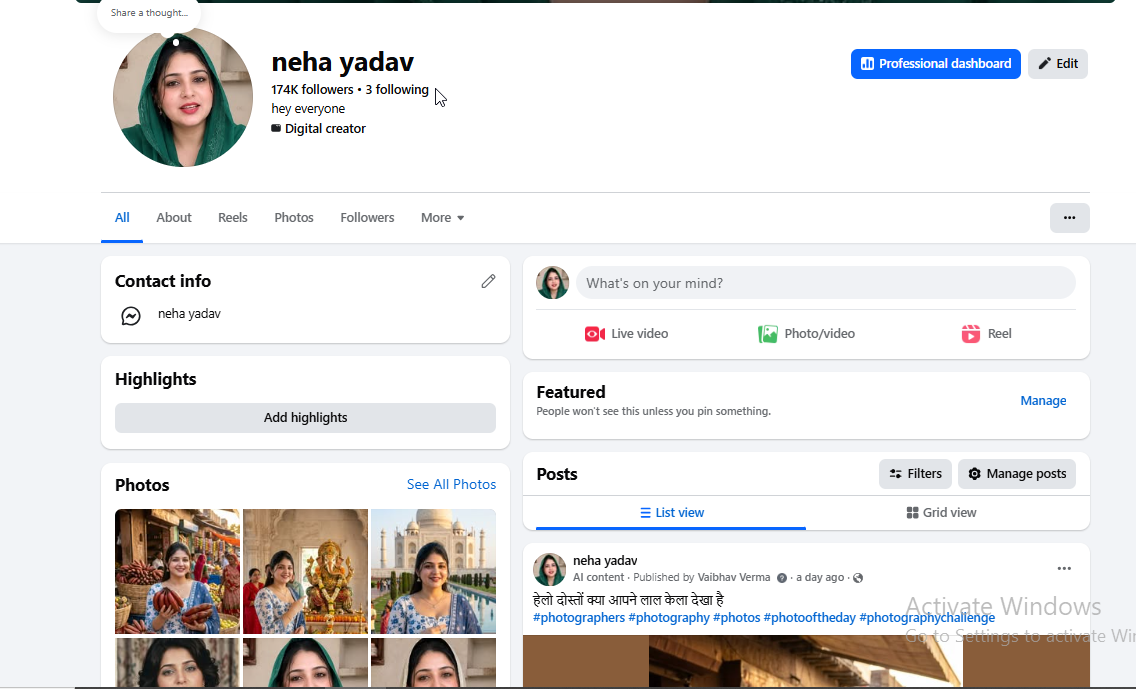
Task: Click the Digital creator category label
Action: click(x=325, y=129)
